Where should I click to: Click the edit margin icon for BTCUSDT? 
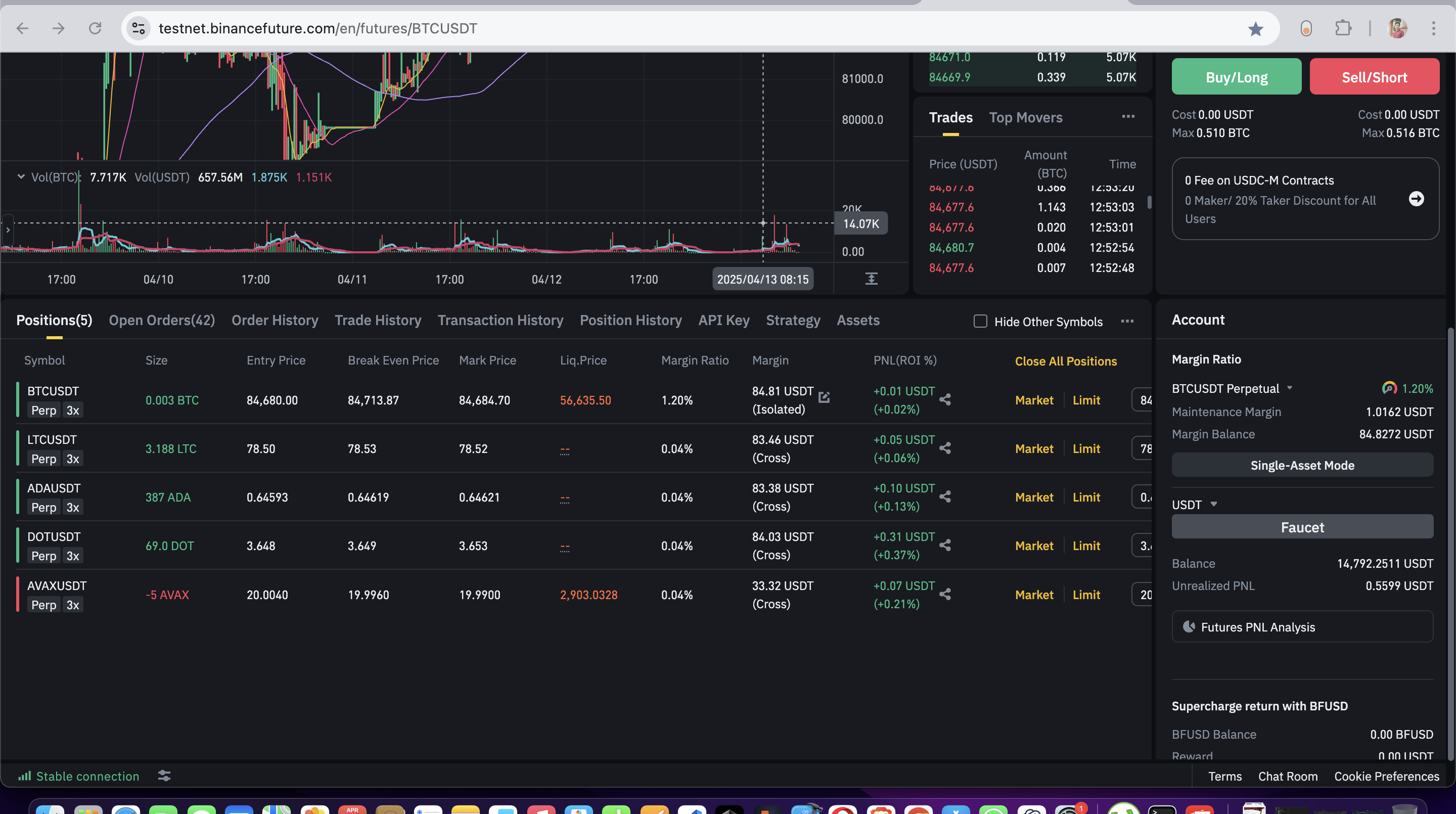[x=824, y=397]
